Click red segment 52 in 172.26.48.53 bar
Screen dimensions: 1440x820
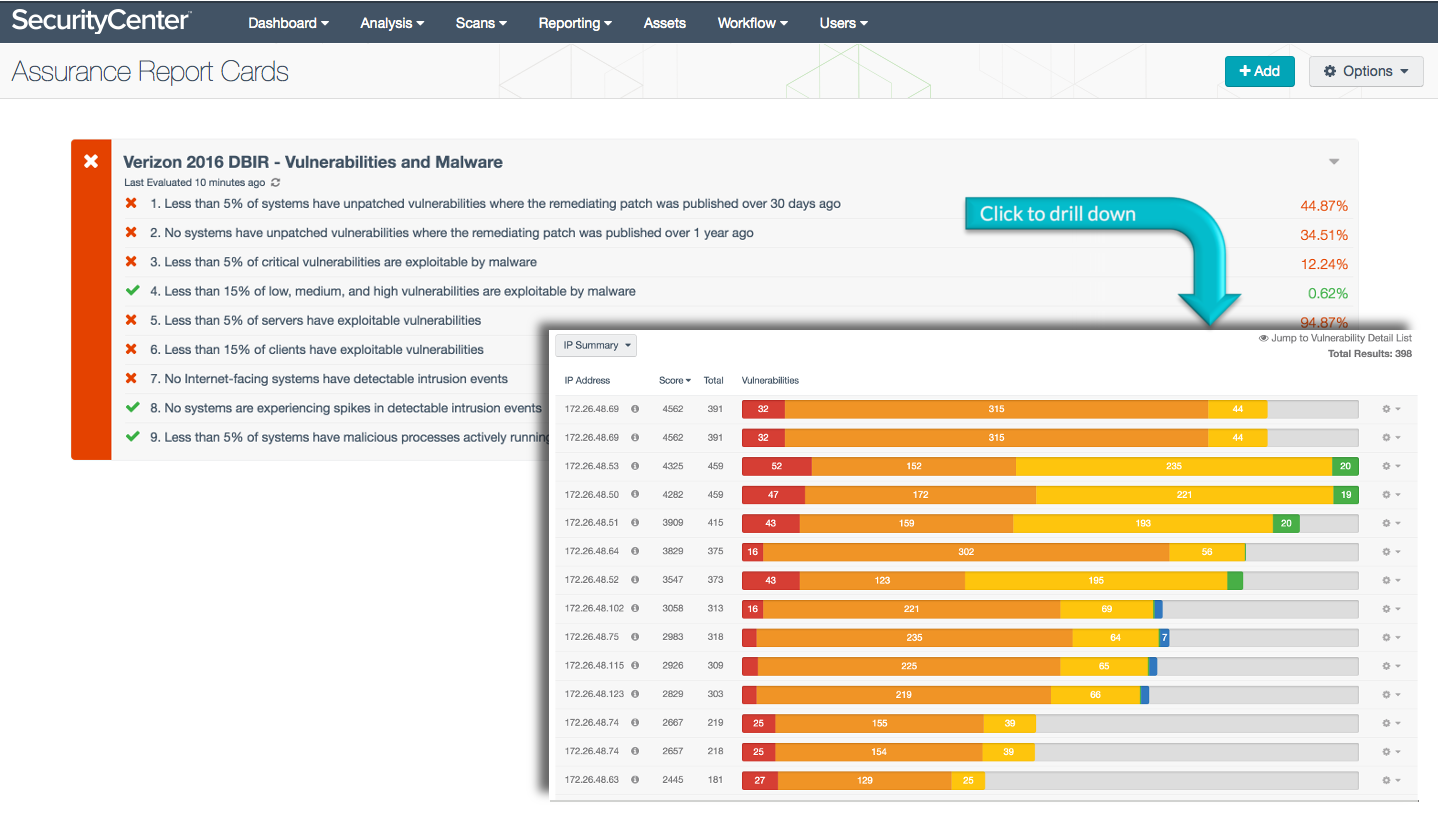(x=777, y=466)
